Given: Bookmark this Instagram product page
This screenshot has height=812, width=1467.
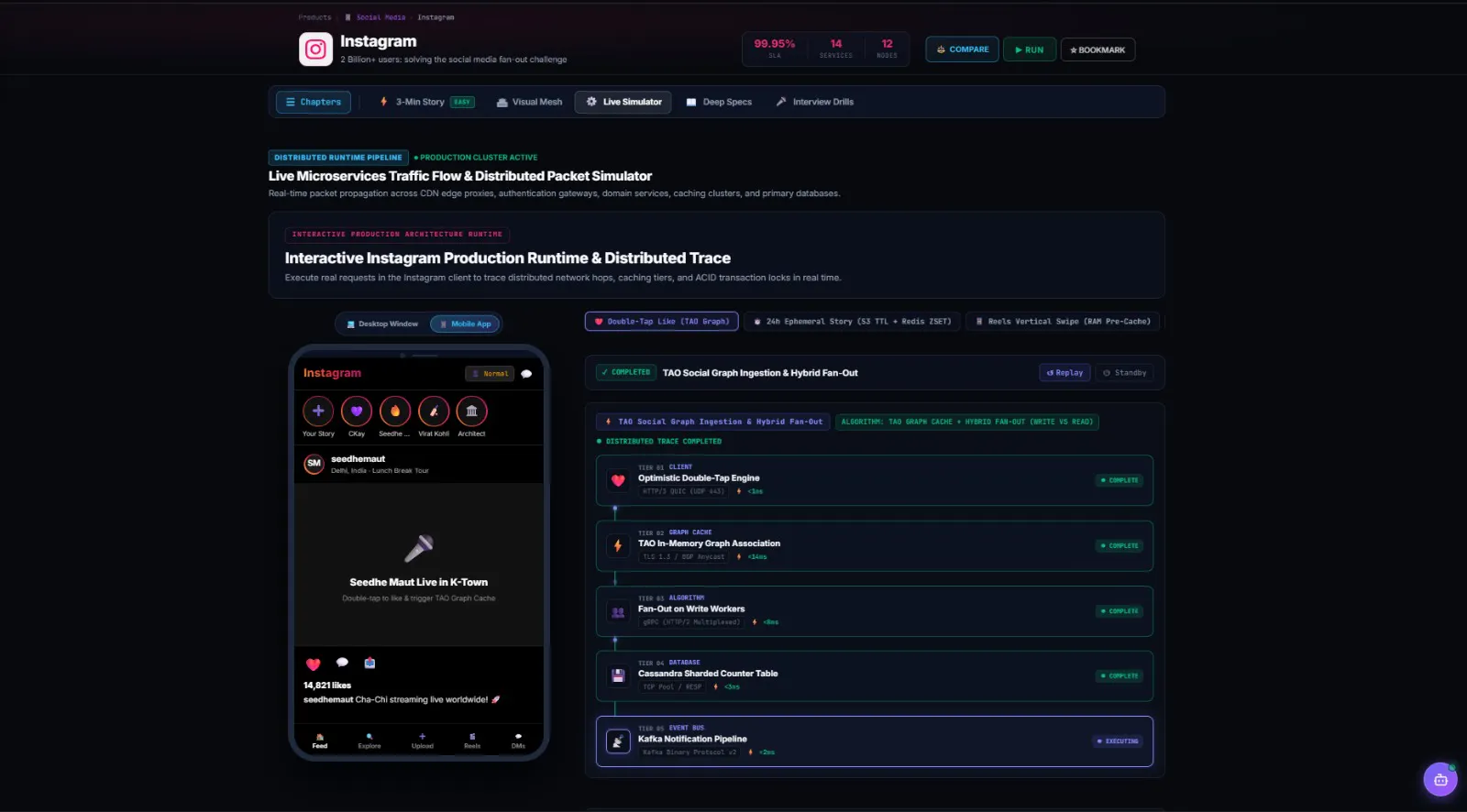Looking at the screenshot, I should [x=1097, y=49].
